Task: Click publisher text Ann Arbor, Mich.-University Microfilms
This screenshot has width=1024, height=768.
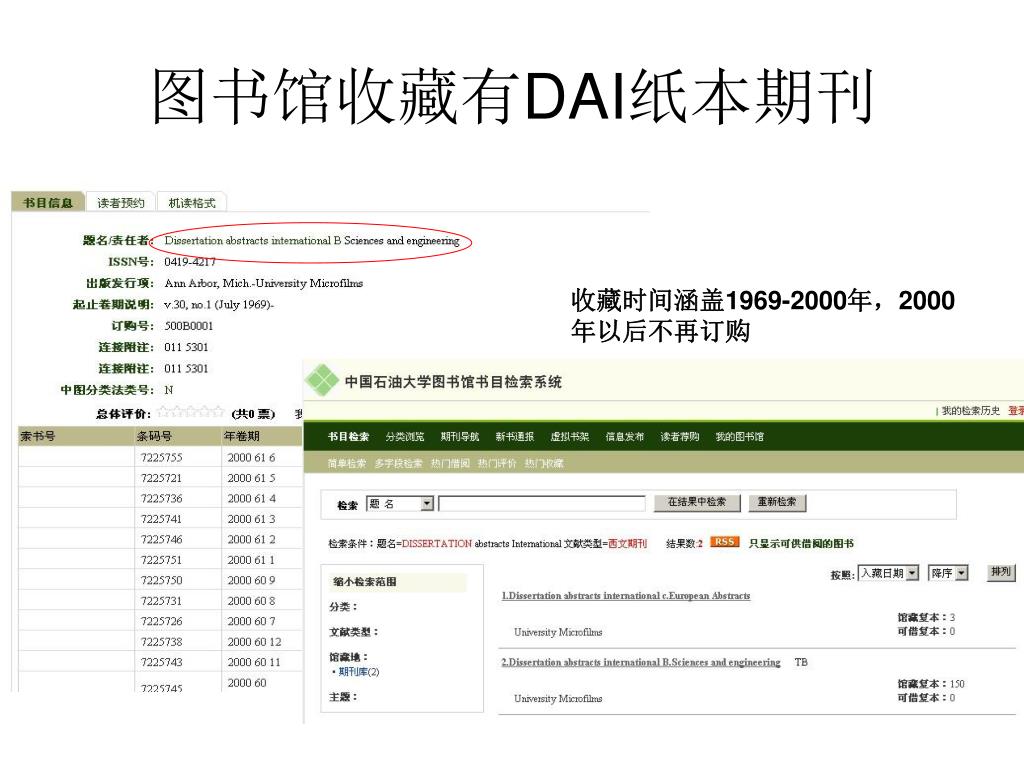Action: [264, 283]
